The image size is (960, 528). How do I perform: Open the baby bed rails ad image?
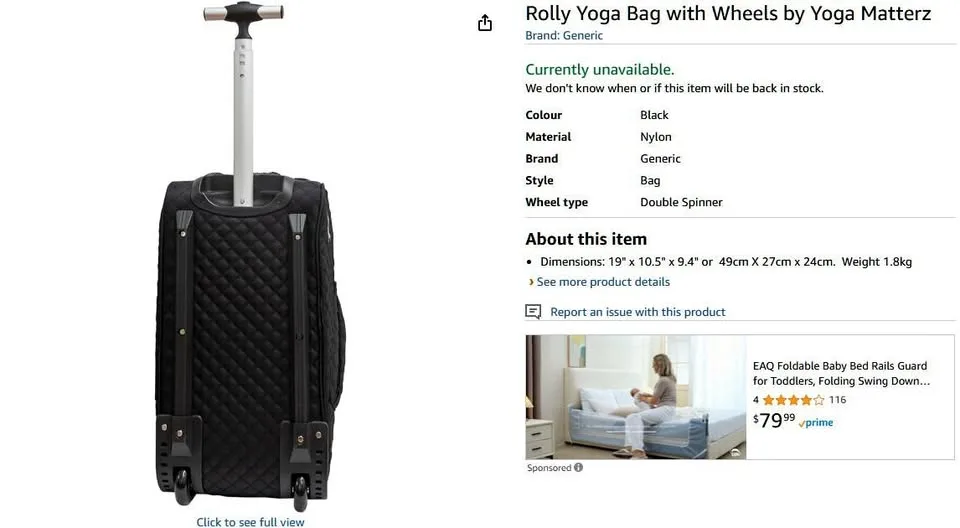pyautogui.click(x=636, y=397)
